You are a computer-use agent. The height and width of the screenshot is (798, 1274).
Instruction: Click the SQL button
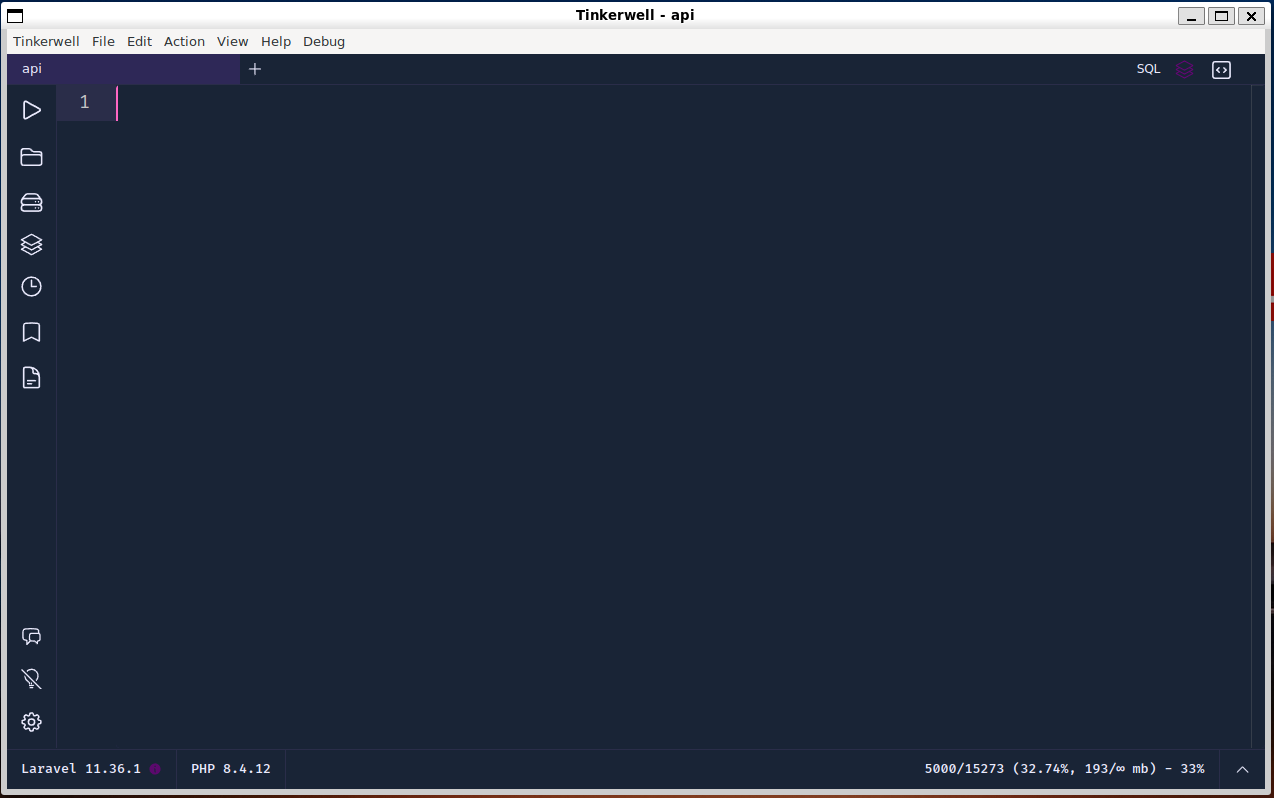[1148, 69]
